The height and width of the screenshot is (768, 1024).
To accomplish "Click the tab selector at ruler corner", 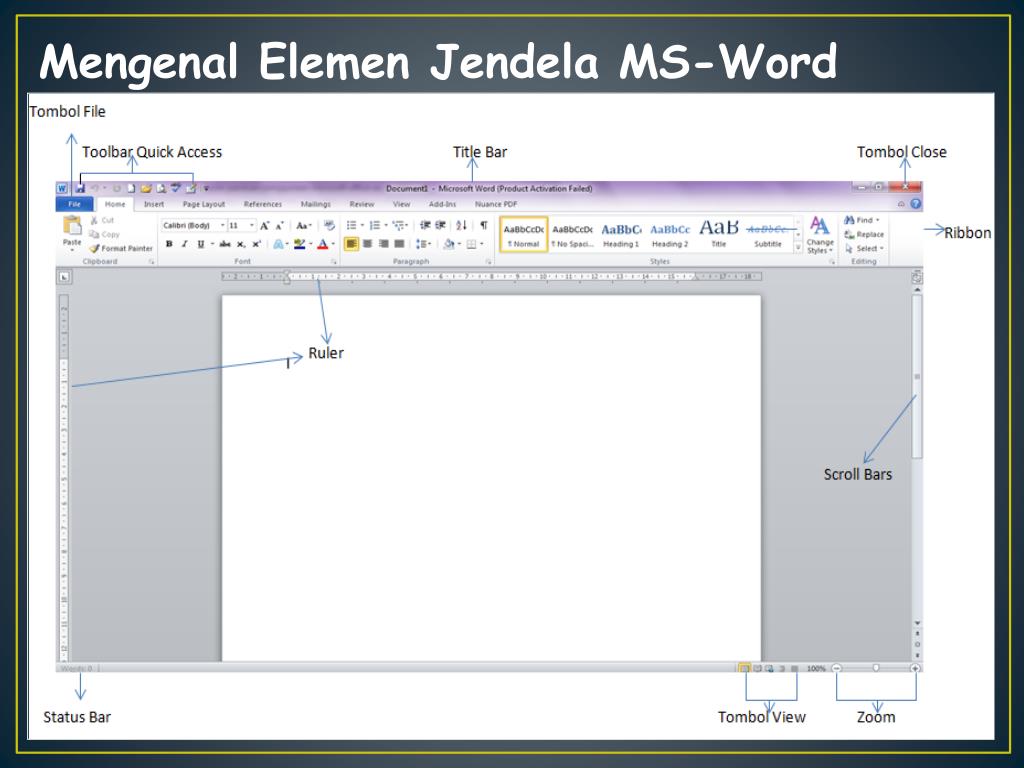I will tap(64, 277).
